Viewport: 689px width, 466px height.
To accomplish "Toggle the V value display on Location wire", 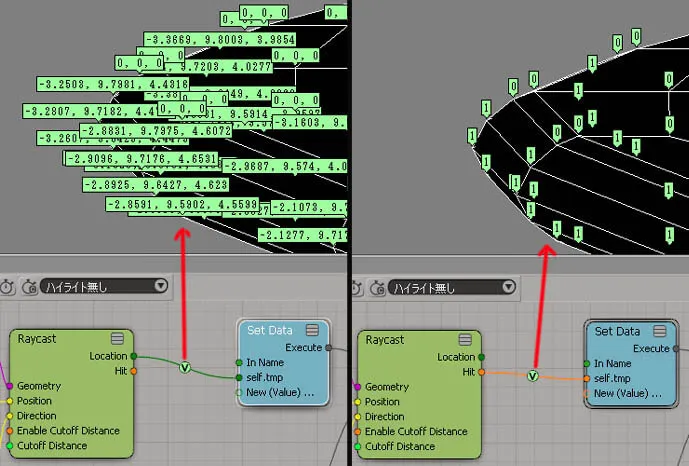I will coord(185,367).
